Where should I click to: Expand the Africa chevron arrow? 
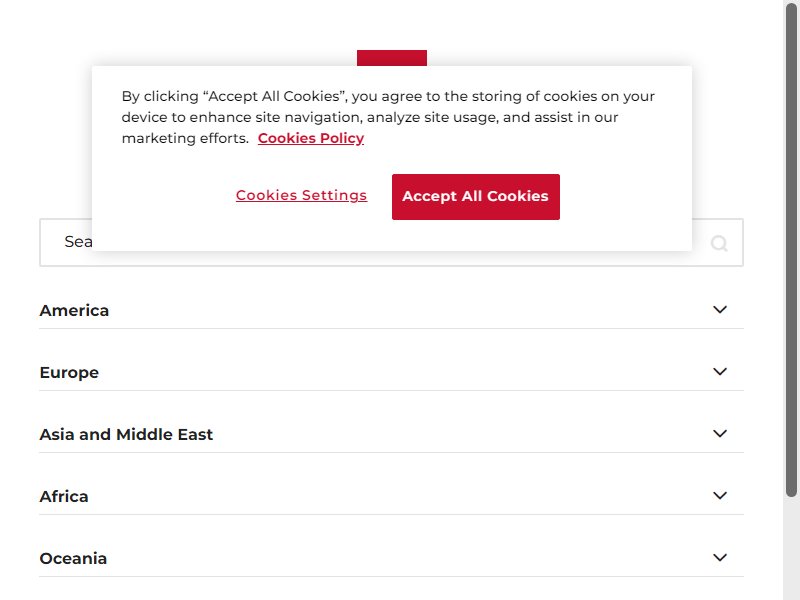point(720,495)
